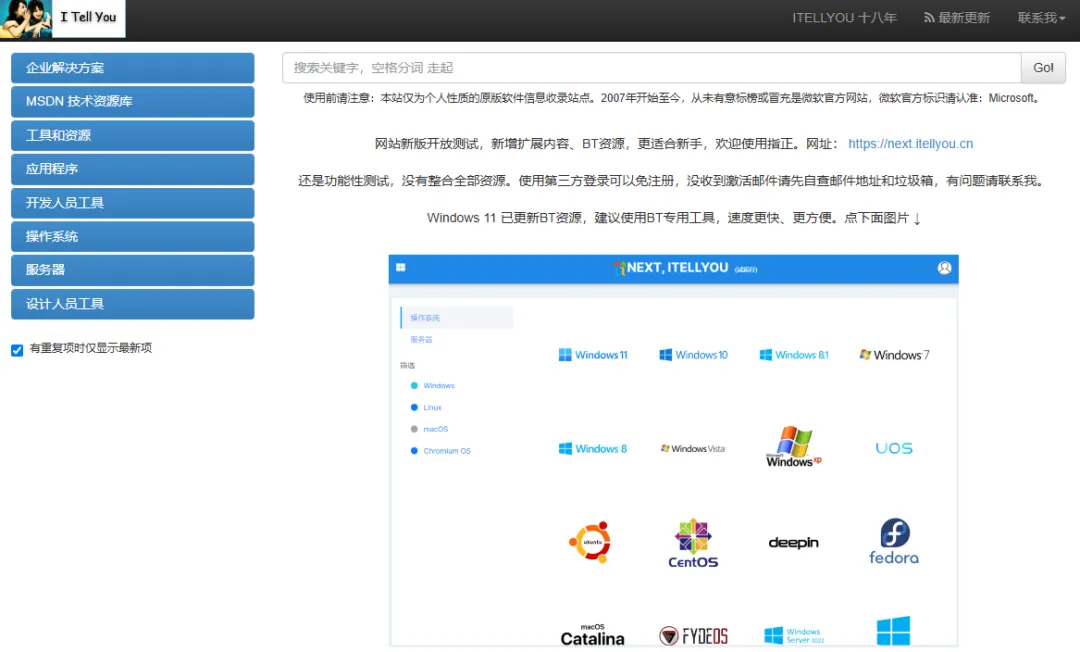The image size is (1080, 652).
Task: Click the macOS Catalina logo
Action: tap(592, 635)
